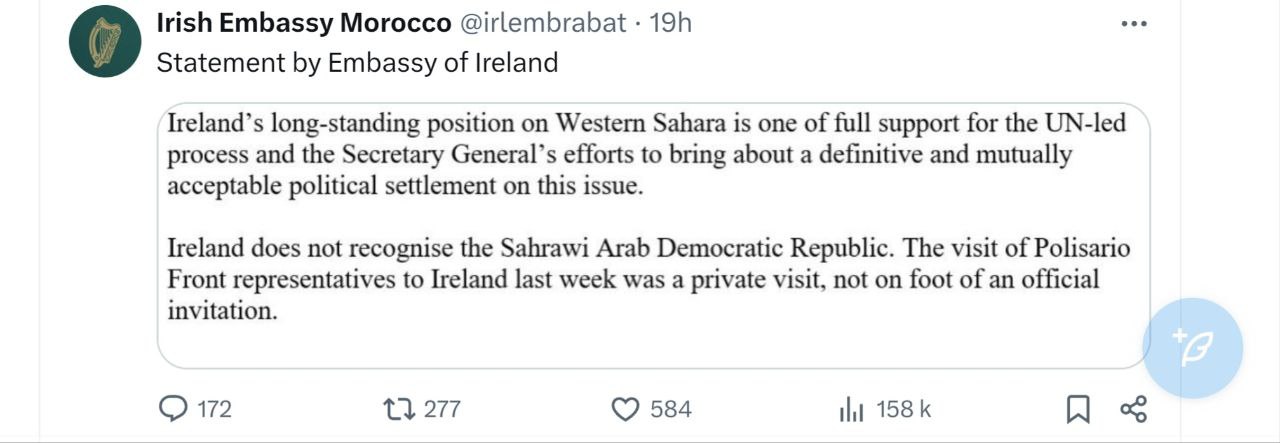Screen dimensions: 1280x443
Task: Click the @irlembrabat handle
Action: [544, 22]
